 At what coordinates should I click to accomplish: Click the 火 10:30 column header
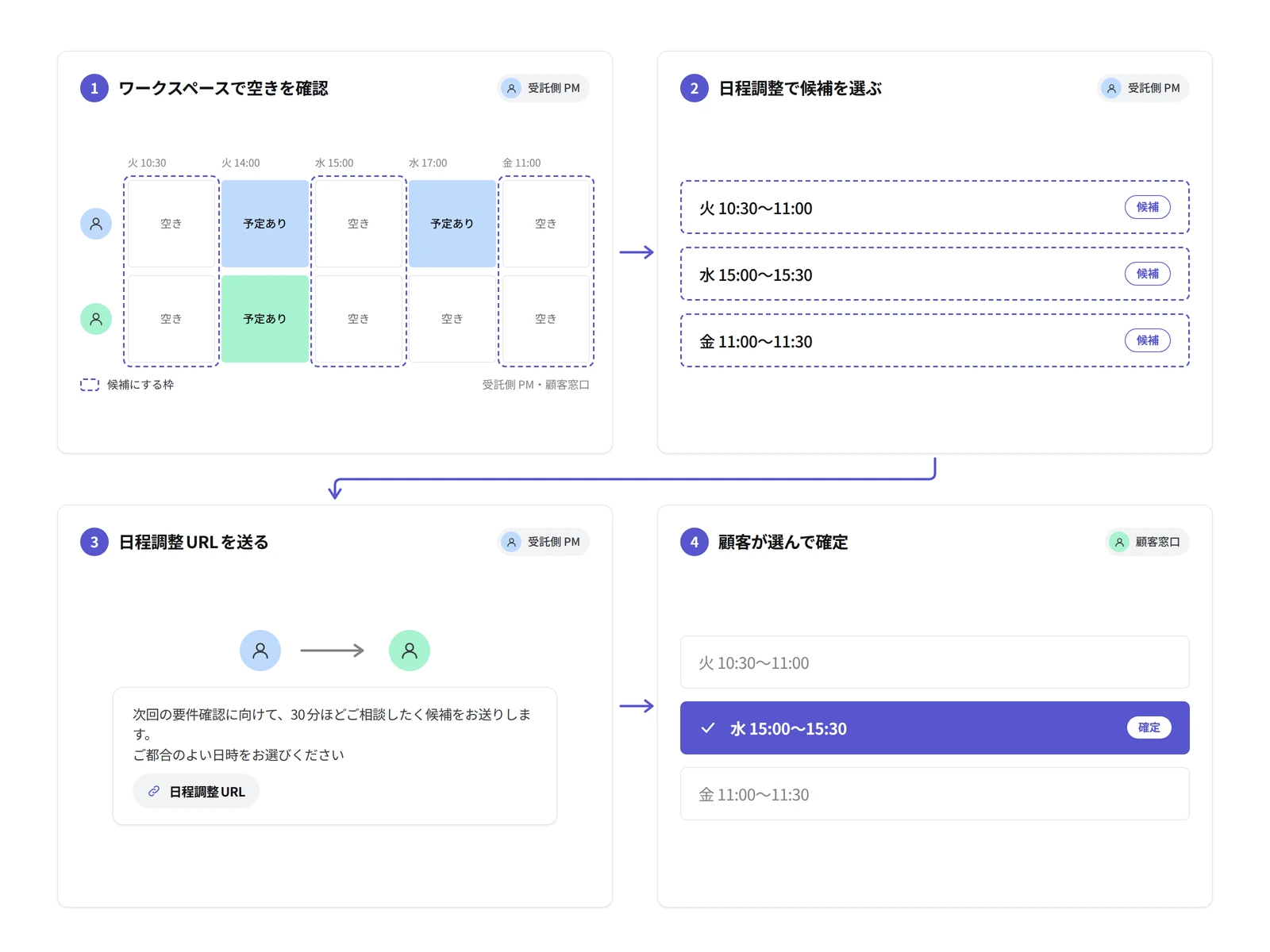(147, 163)
